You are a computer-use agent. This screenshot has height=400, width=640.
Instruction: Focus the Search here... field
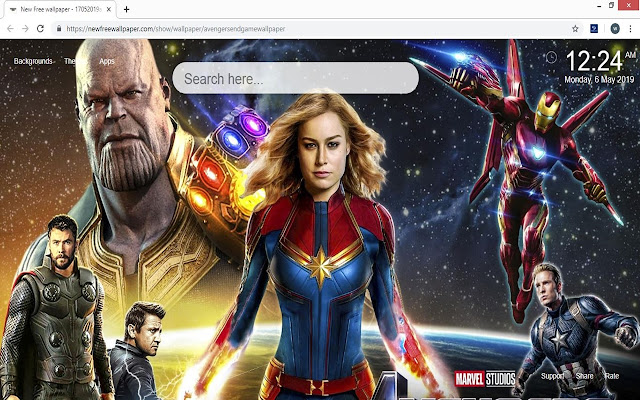click(296, 78)
